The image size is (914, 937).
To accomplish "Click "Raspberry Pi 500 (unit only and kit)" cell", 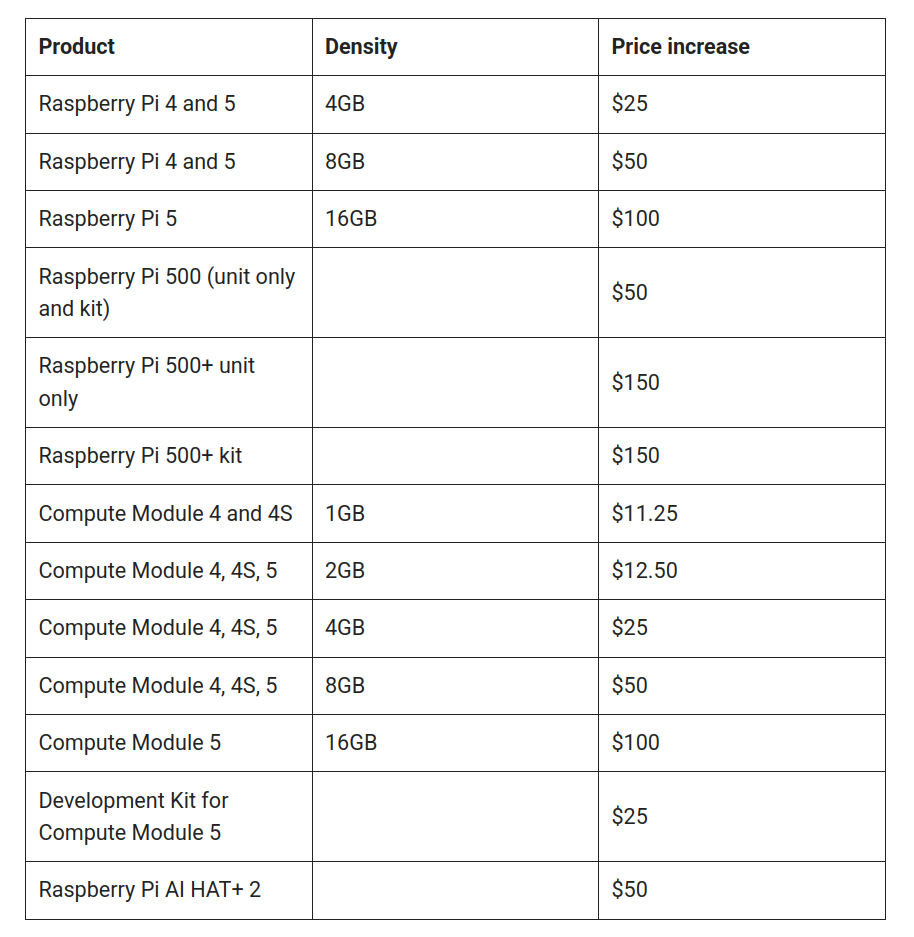I will [167, 292].
